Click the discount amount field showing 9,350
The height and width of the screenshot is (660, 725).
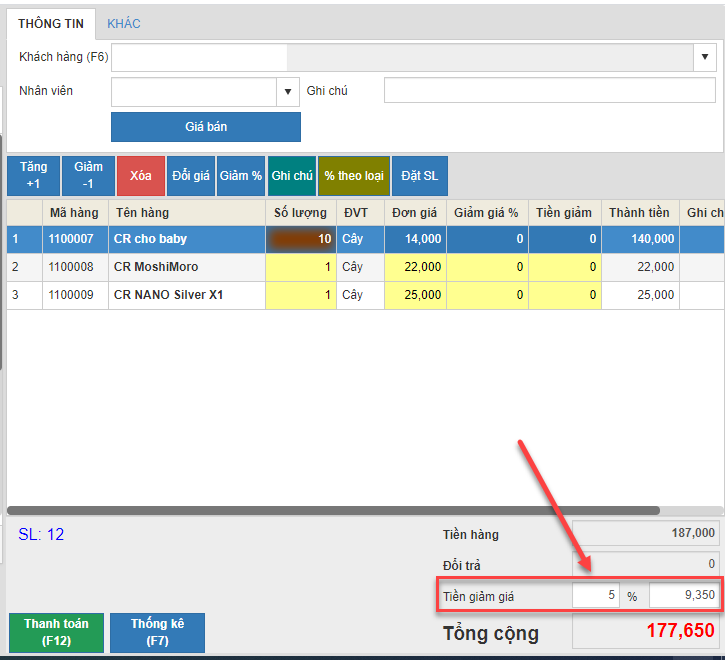(683, 596)
